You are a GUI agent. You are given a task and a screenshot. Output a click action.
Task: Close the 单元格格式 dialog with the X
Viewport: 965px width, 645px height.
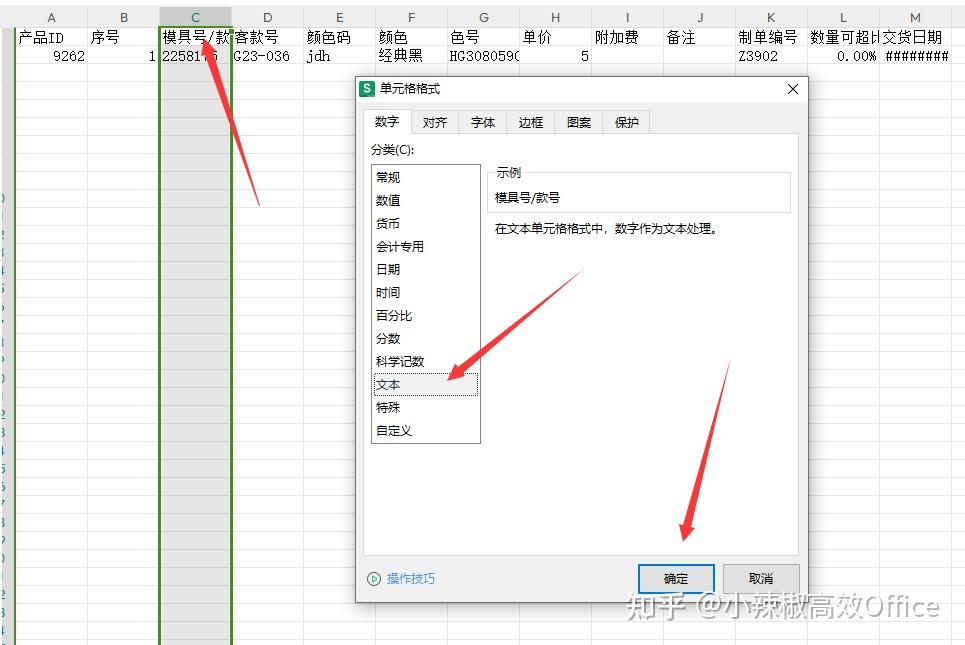[793, 89]
